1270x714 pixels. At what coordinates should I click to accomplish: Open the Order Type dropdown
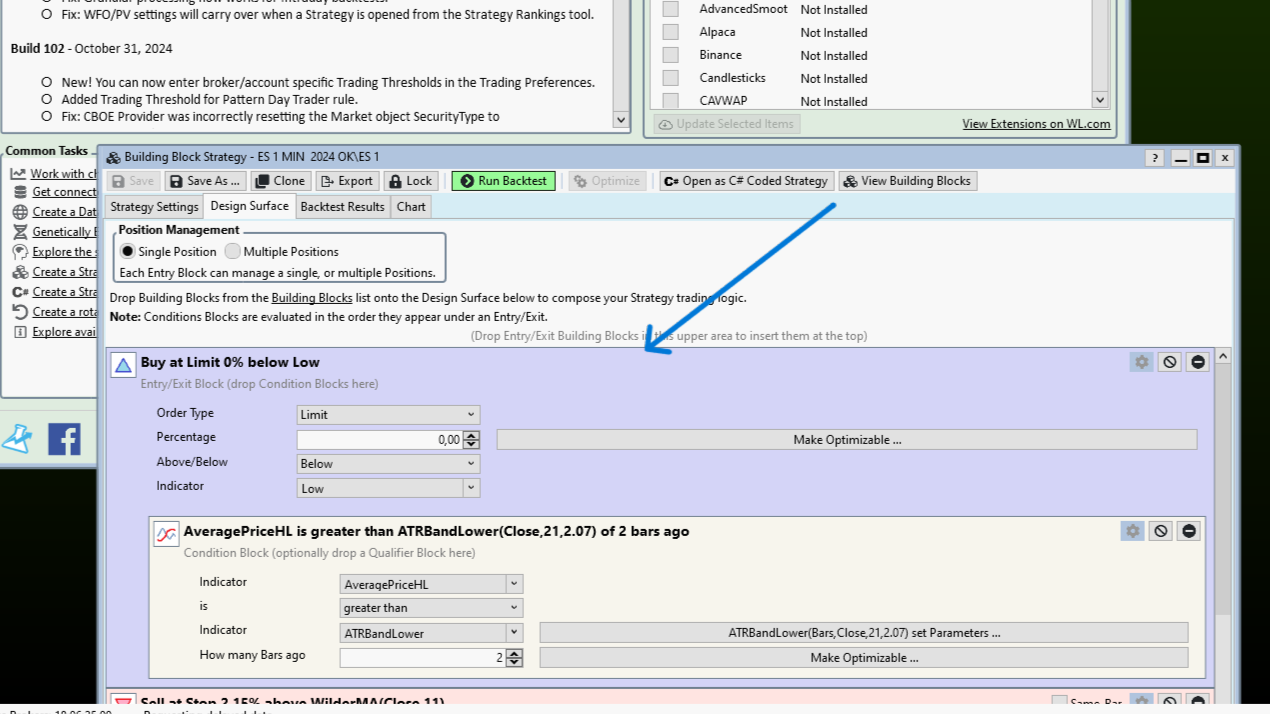[388, 415]
